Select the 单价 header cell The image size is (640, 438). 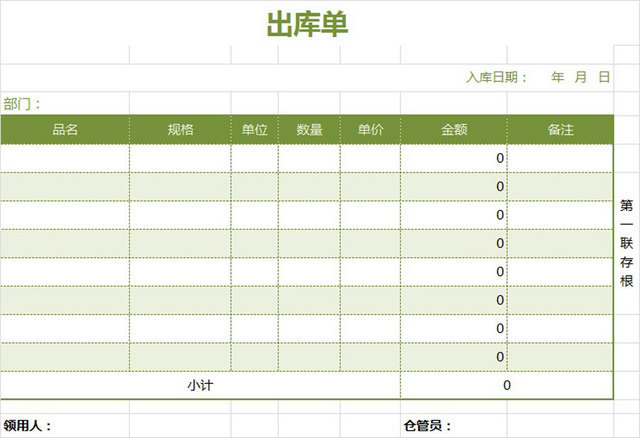(370, 130)
